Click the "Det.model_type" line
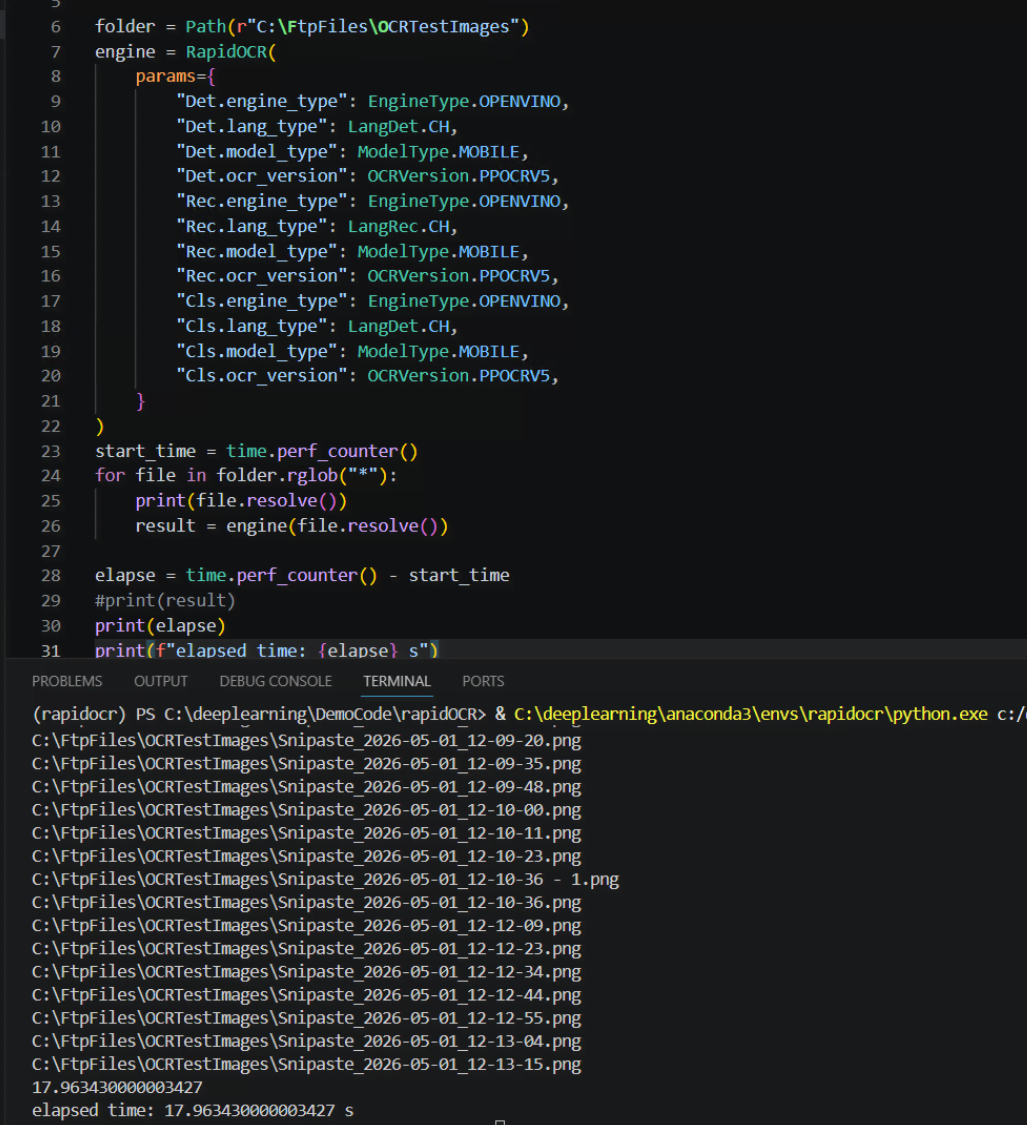This screenshot has width=1027, height=1125. pyautogui.click(x=352, y=151)
